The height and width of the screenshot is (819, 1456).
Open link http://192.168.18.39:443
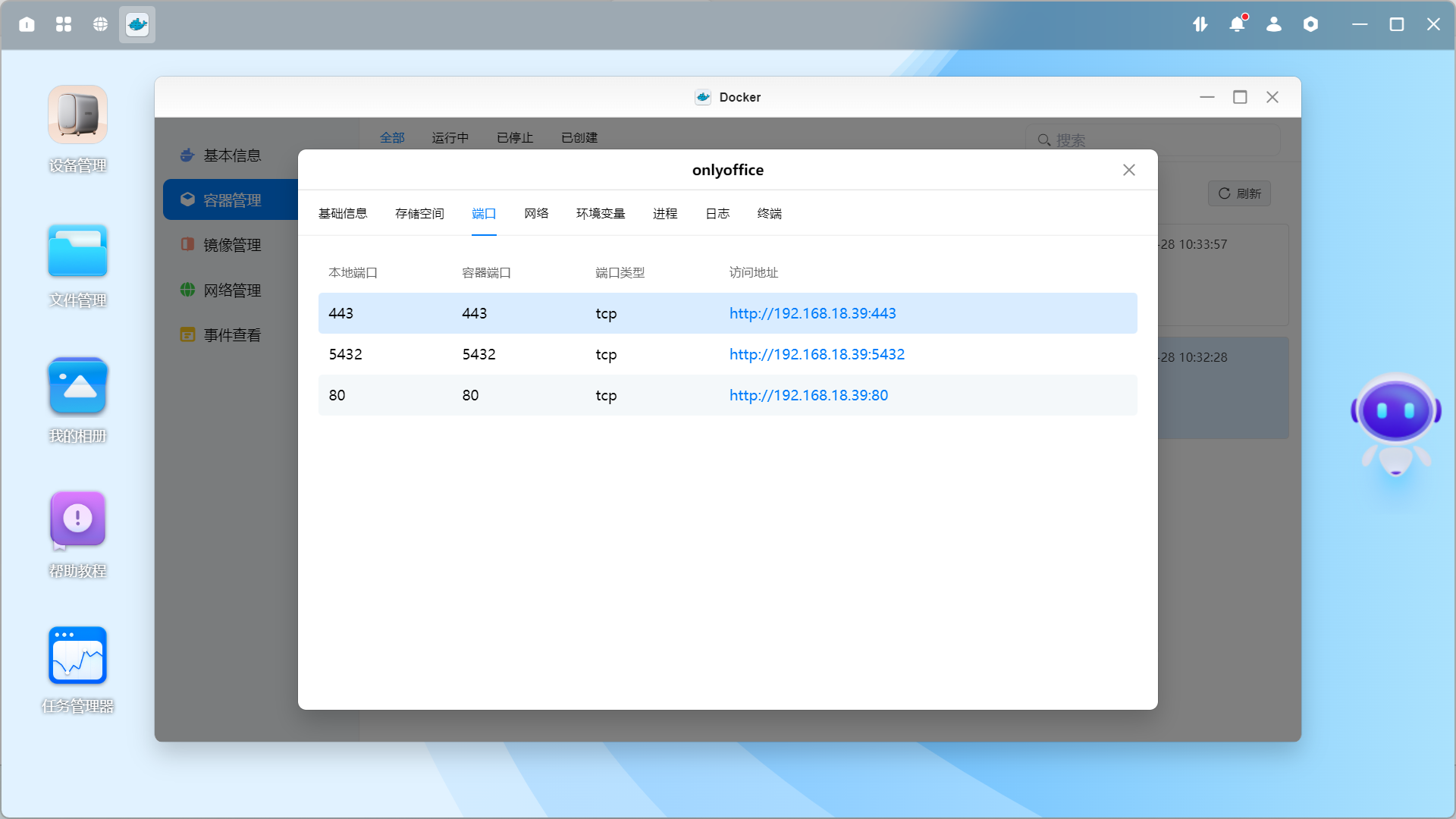click(812, 313)
